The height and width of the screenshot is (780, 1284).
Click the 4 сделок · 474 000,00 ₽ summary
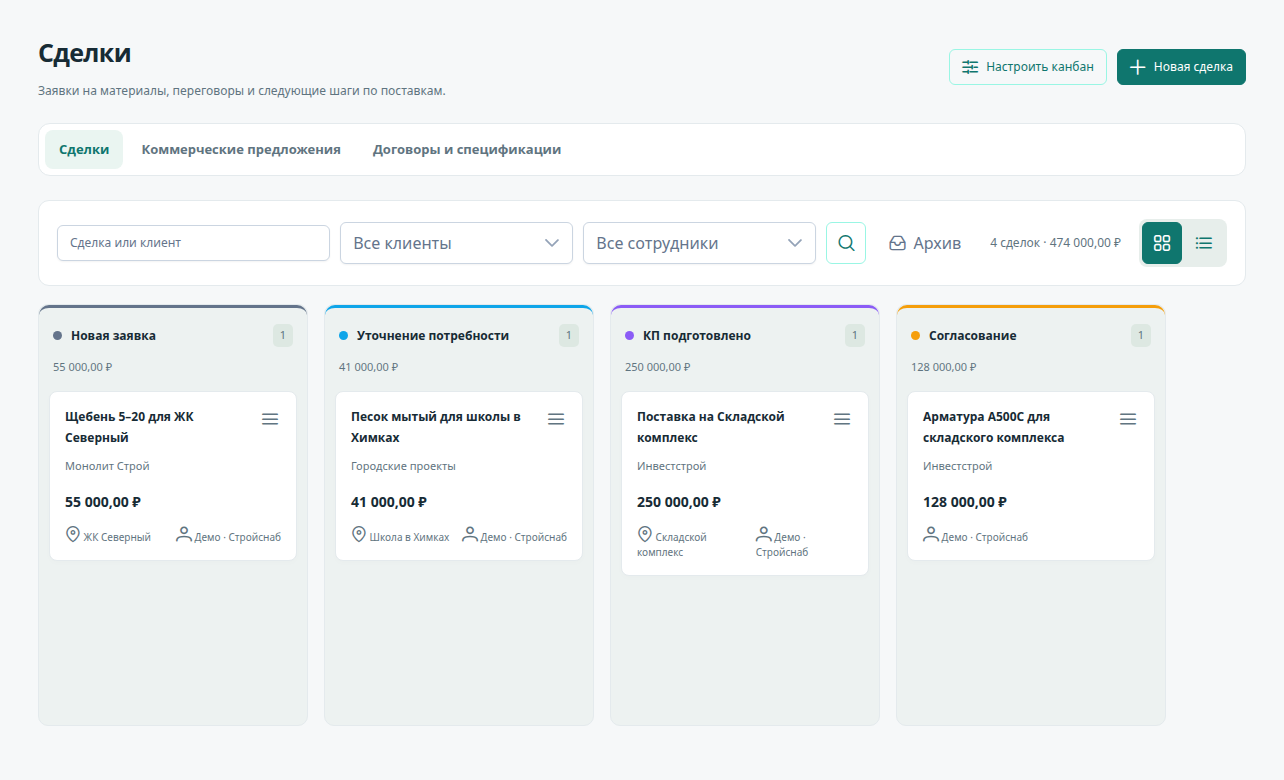(1055, 243)
